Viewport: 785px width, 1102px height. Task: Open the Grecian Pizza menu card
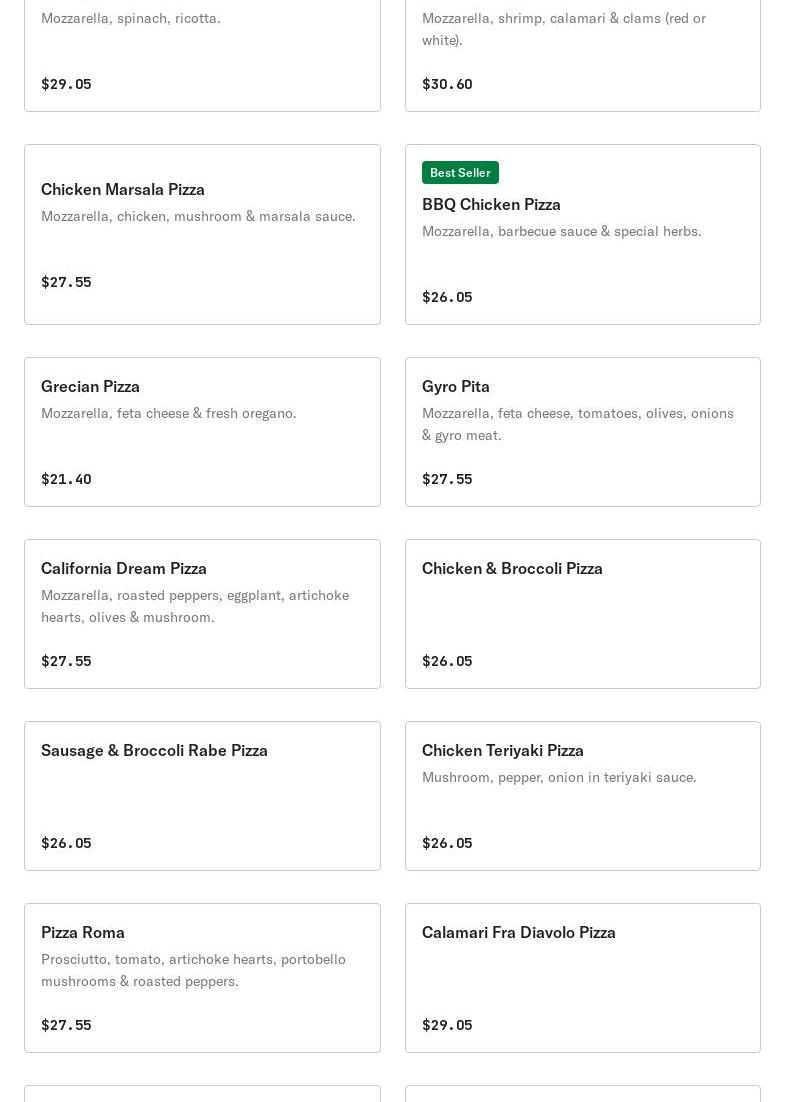(202, 432)
